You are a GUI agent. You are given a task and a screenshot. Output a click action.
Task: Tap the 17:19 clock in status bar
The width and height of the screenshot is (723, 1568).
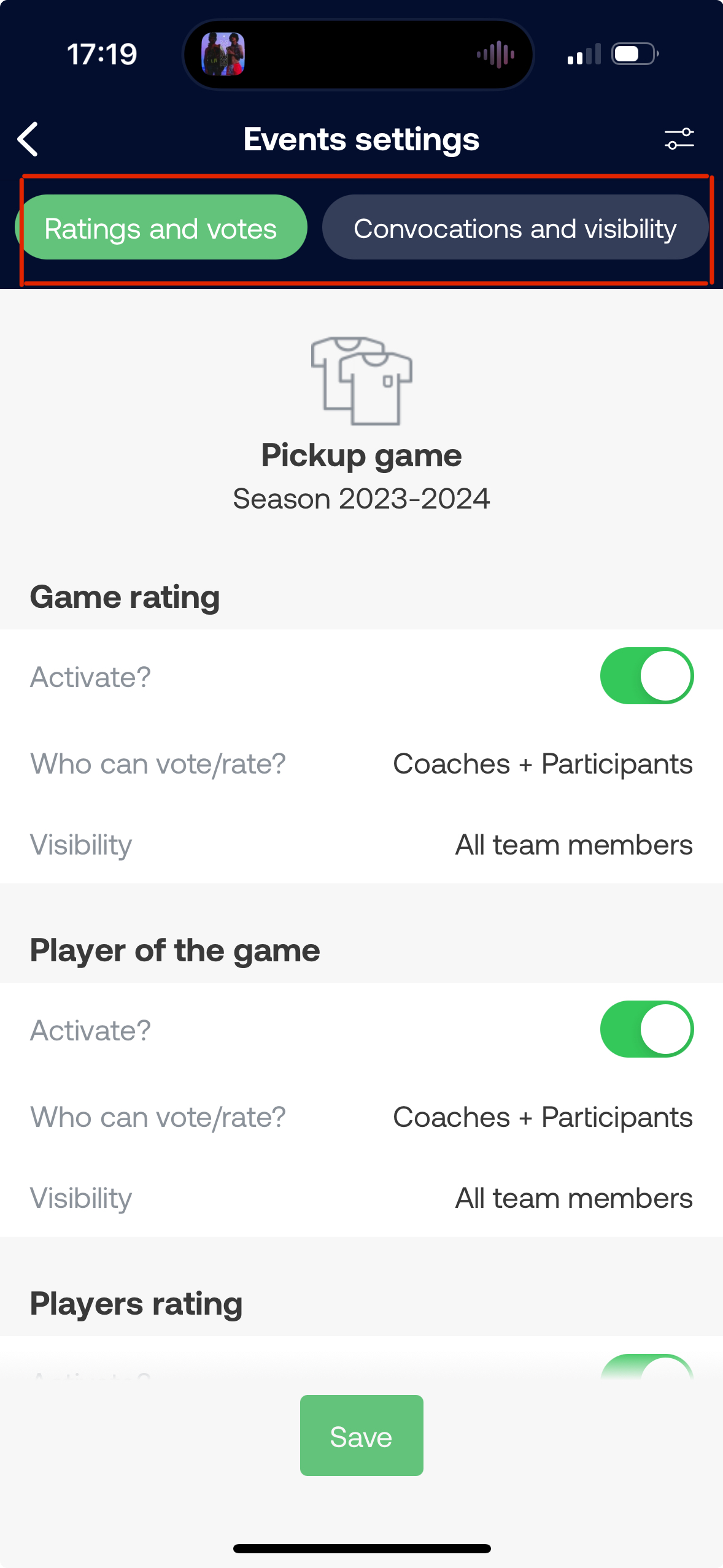pos(102,55)
